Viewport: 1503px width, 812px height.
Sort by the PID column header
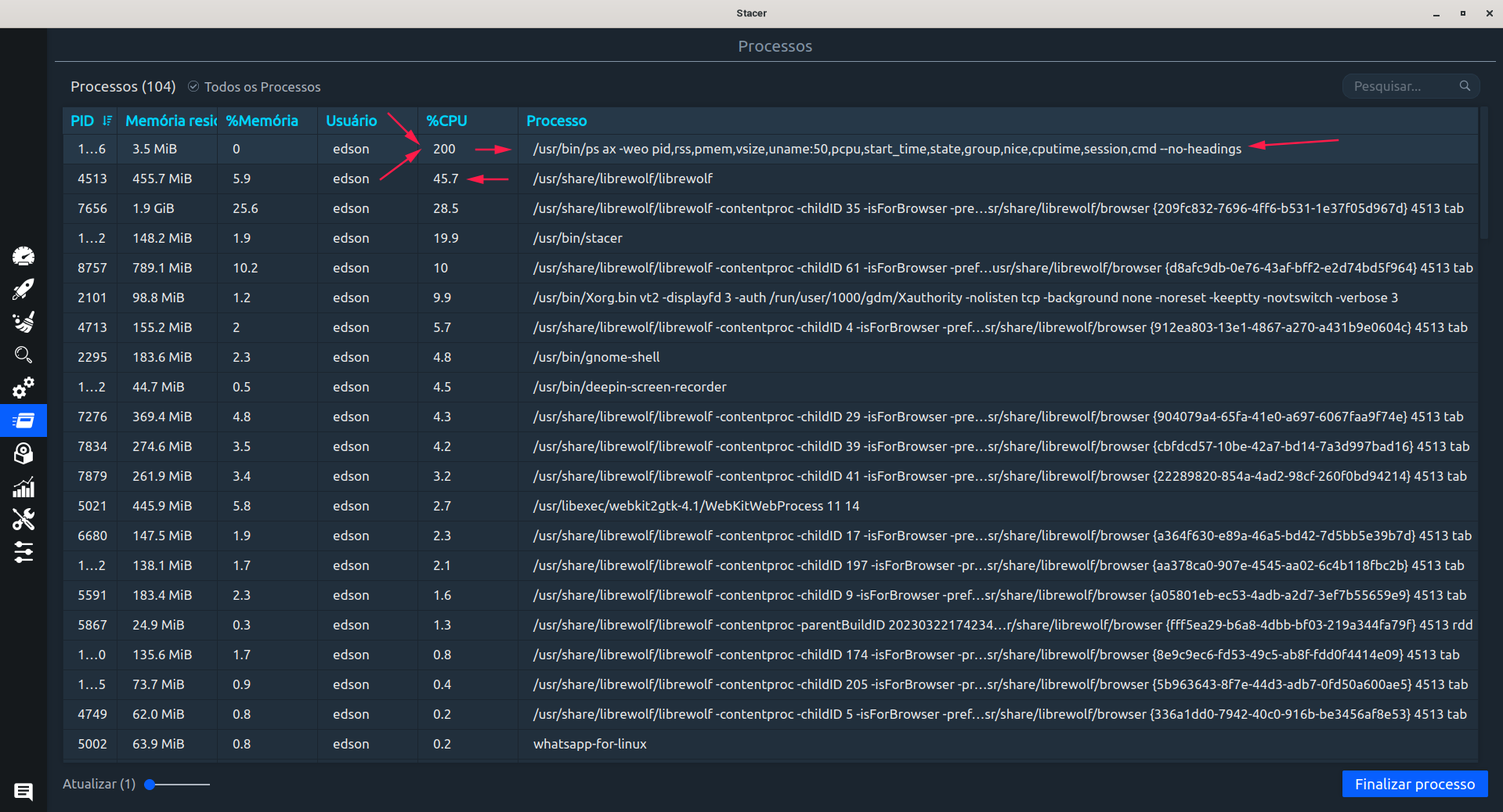coord(83,121)
